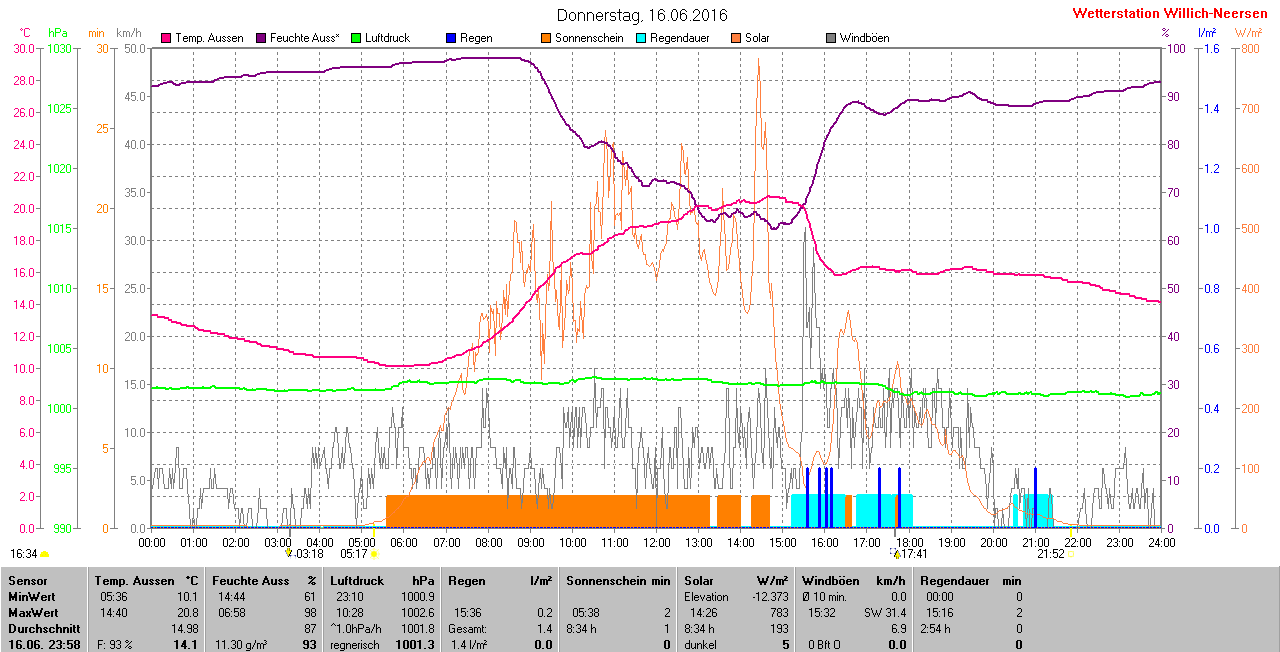Click the MinWert row label

32,597
